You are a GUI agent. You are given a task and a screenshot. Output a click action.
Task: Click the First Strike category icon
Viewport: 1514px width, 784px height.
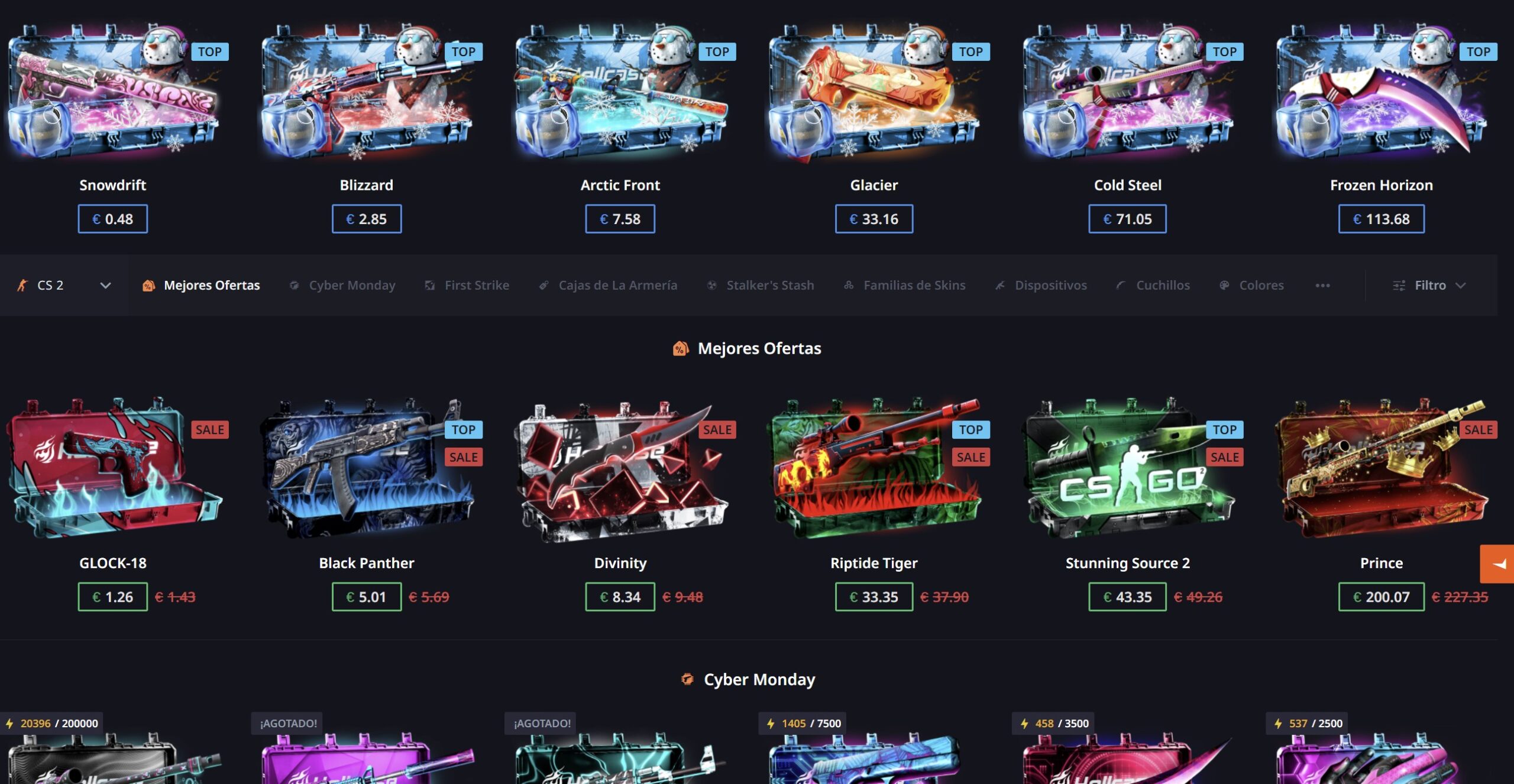(x=430, y=286)
